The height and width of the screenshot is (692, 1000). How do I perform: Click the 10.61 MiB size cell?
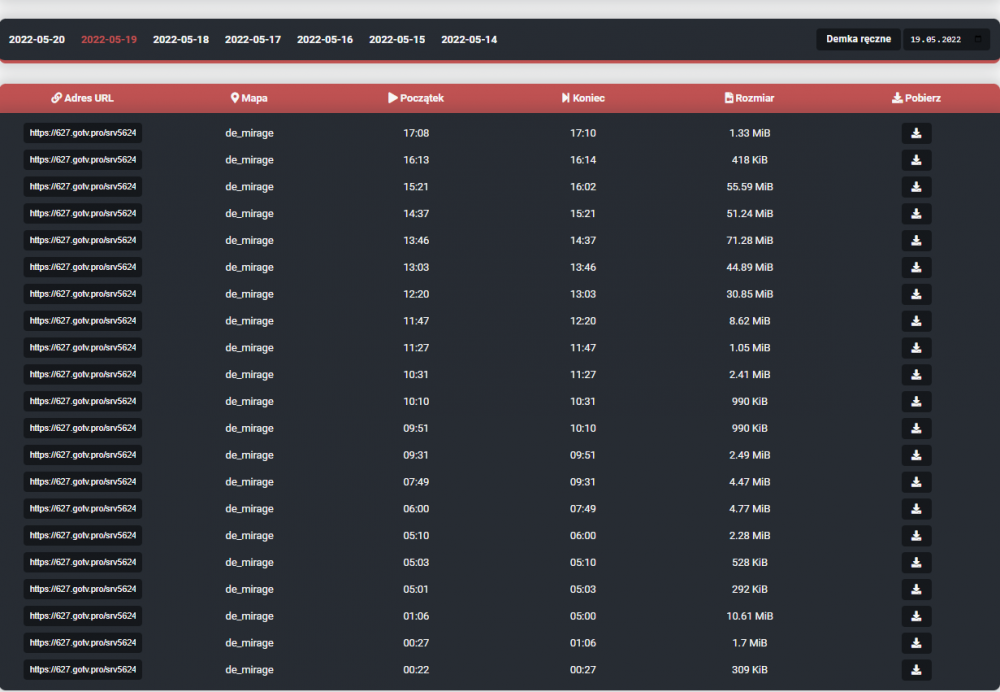click(749, 615)
